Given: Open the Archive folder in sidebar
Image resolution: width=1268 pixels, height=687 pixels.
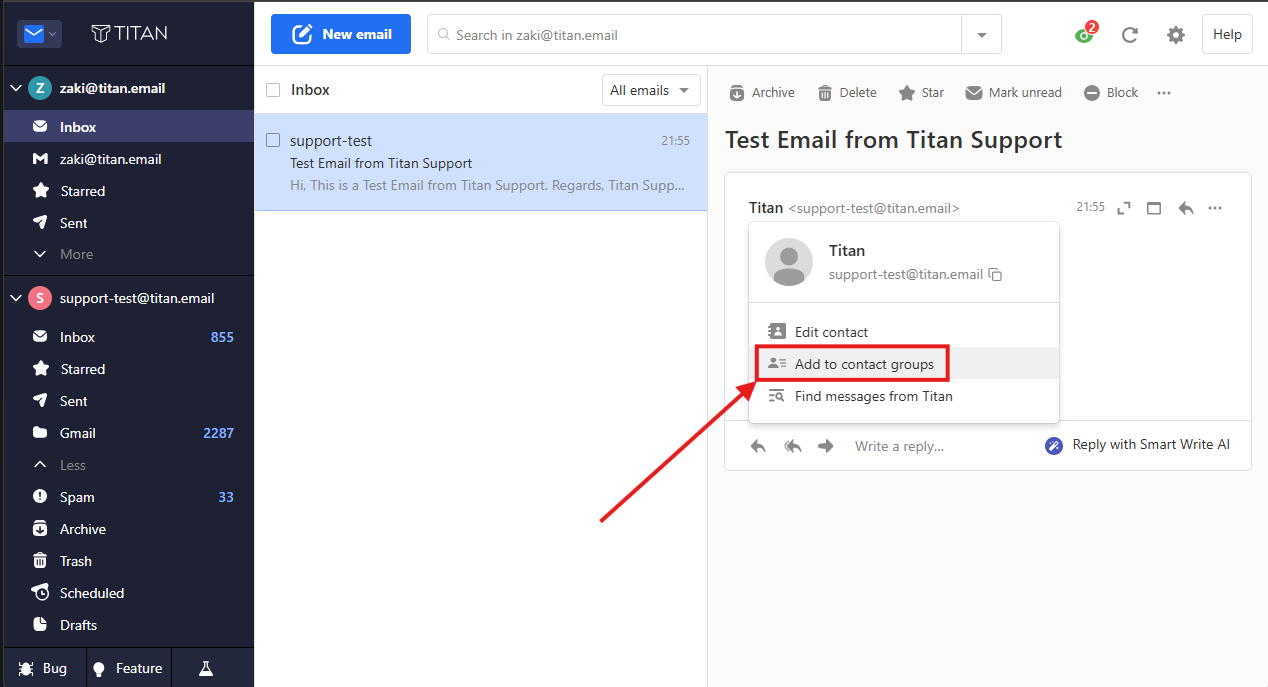Looking at the screenshot, I should click(x=127, y=529).
